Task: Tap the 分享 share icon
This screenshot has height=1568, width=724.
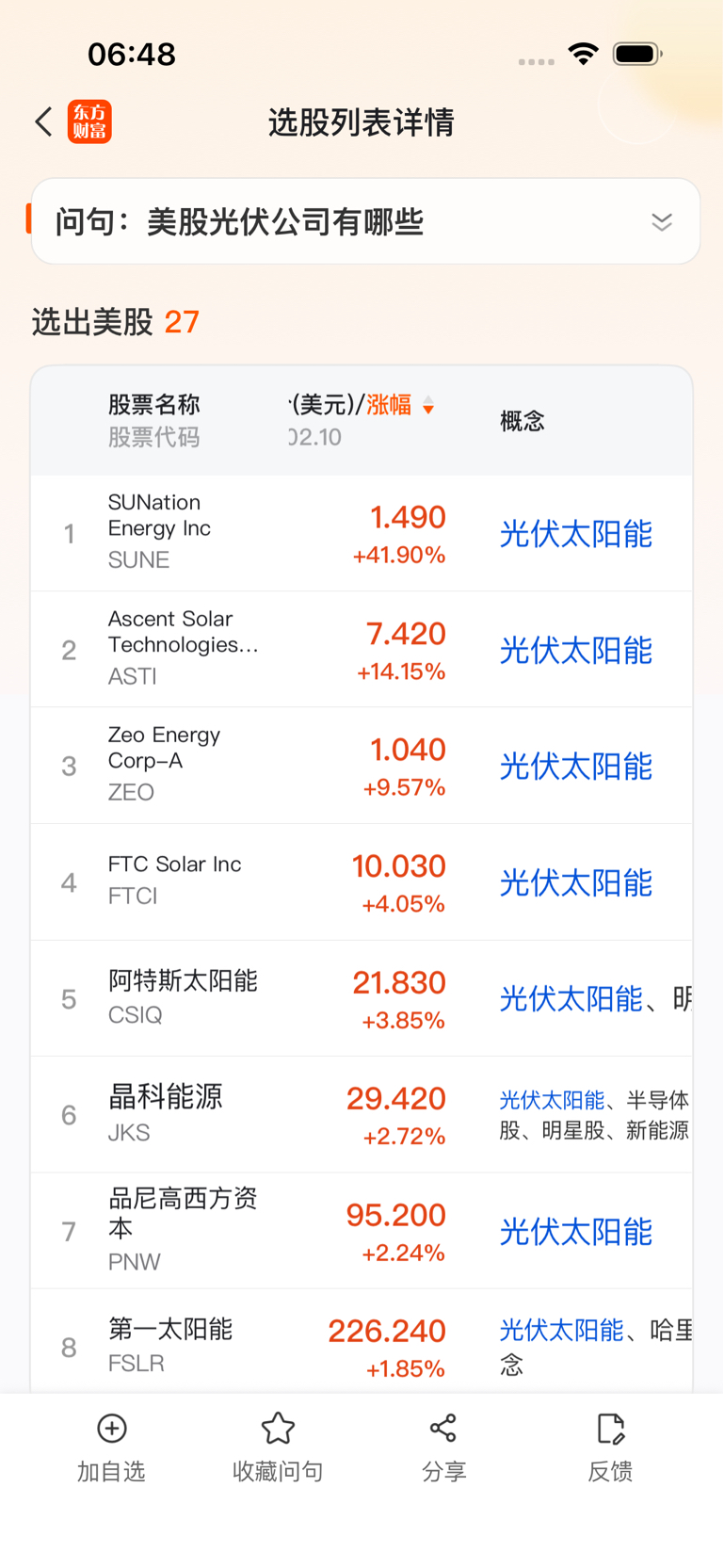Action: [x=443, y=1429]
